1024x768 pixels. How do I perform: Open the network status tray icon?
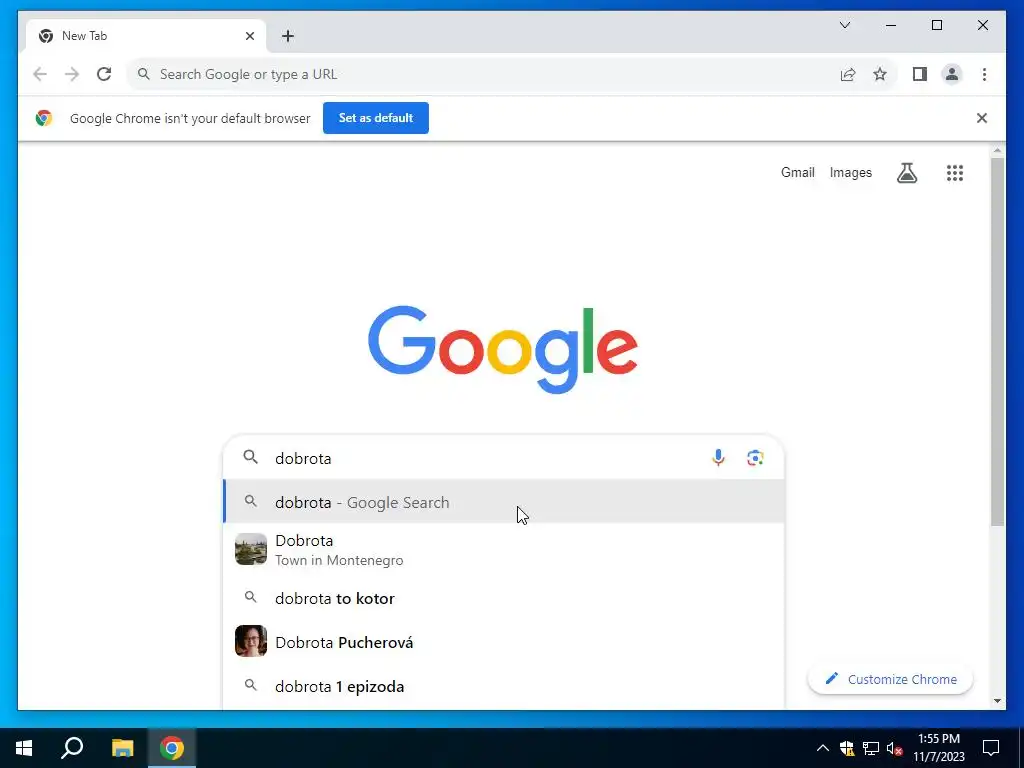[871, 748]
